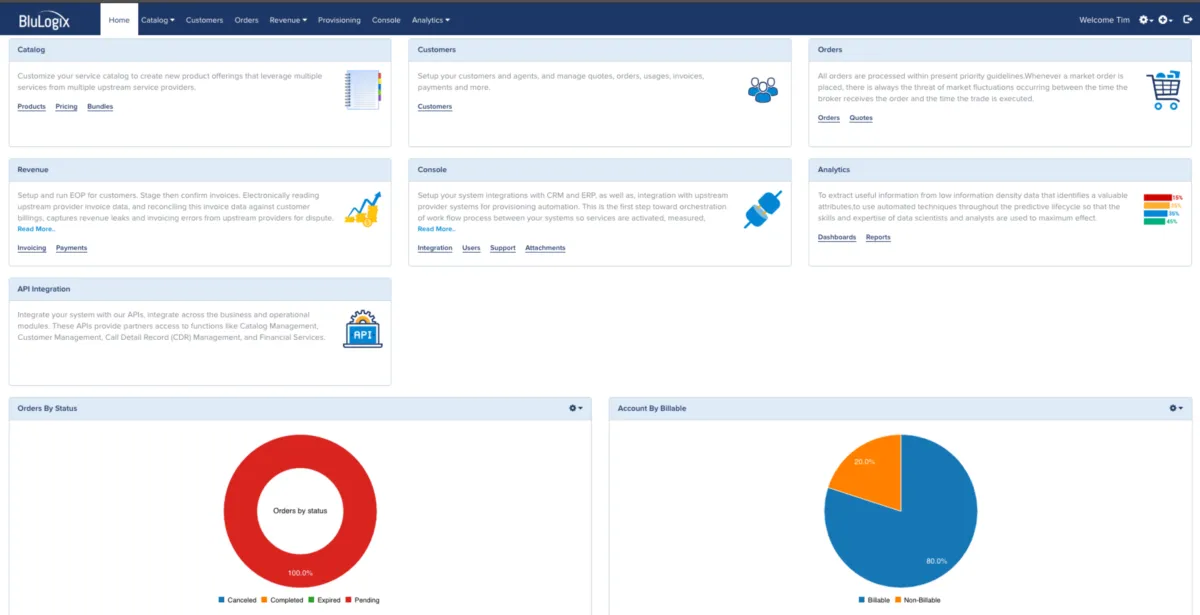Screen dimensions: 1200x615
Task: Toggle Expired legend item
Action: click(323, 600)
